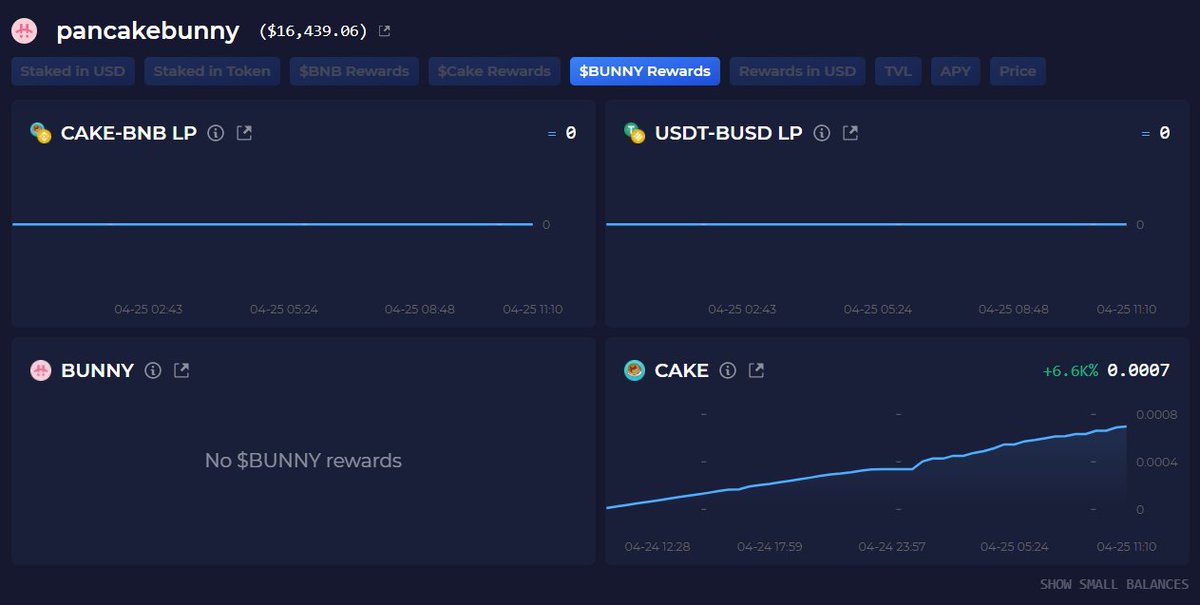The height and width of the screenshot is (605, 1200).
Task: Click the CAKE token icon
Action: (x=634, y=370)
